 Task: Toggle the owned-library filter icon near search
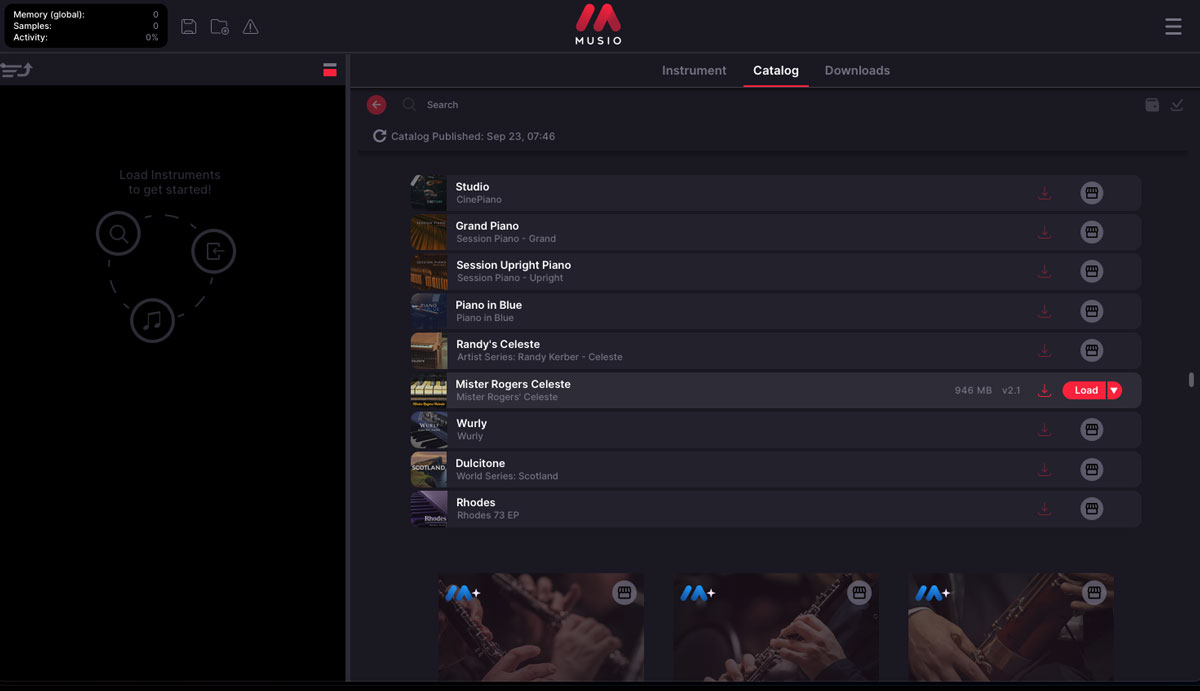[x=1152, y=105]
